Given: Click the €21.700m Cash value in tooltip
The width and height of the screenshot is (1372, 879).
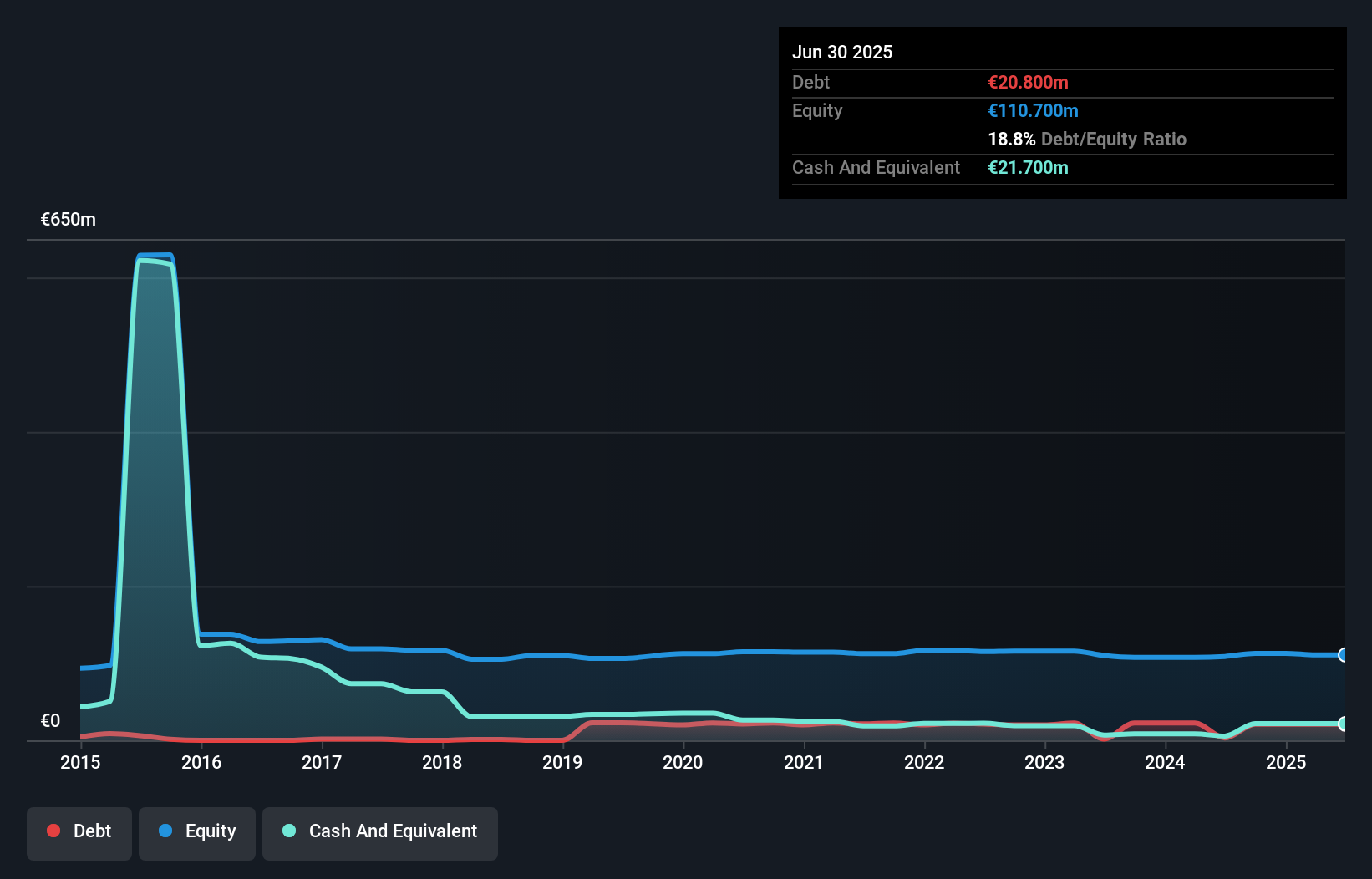Looking at the screenshot, I should [1028, 167].
